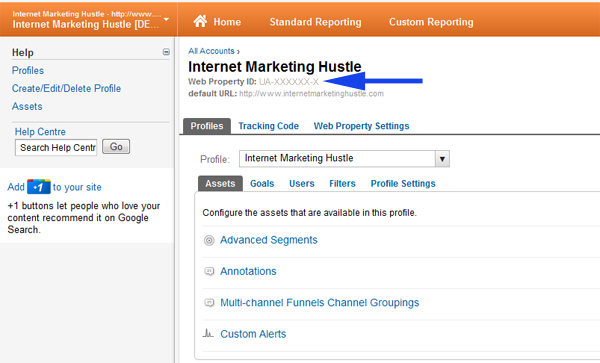
Task: Open the Users sub-tab
Action: tap(302, 184)
